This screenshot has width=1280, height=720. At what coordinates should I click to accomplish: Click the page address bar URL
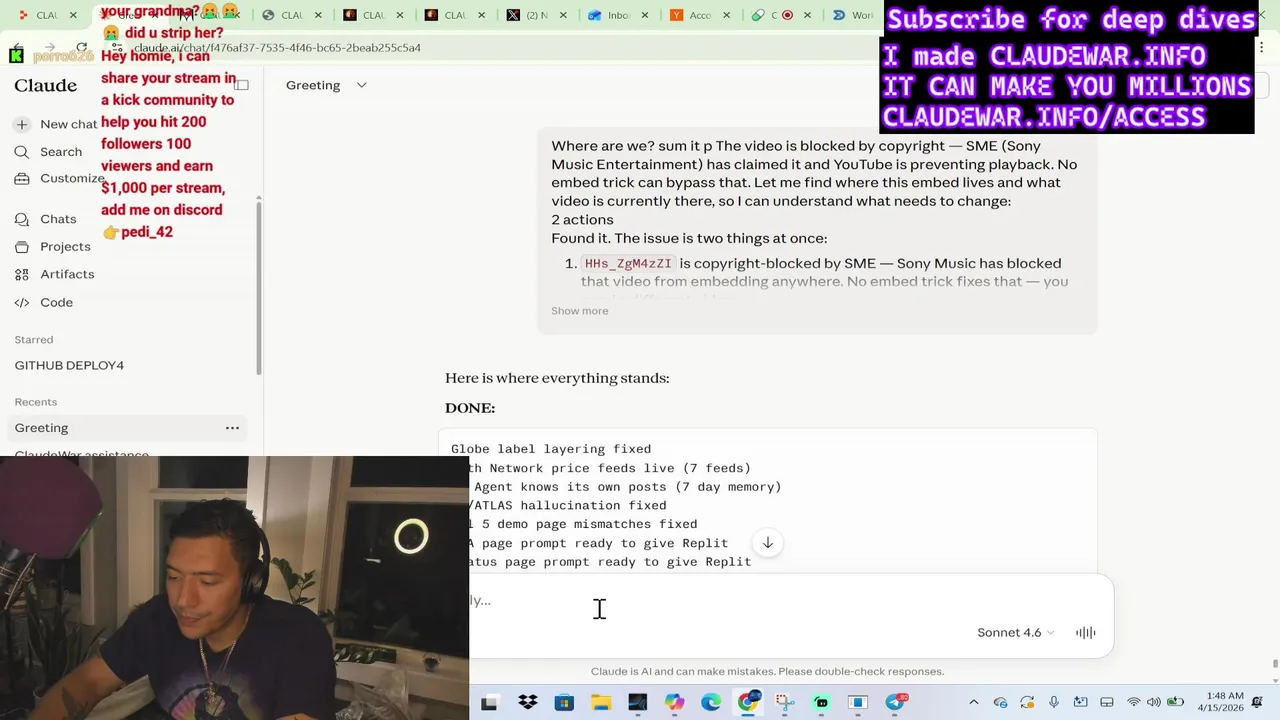click(x=277, y=48)
